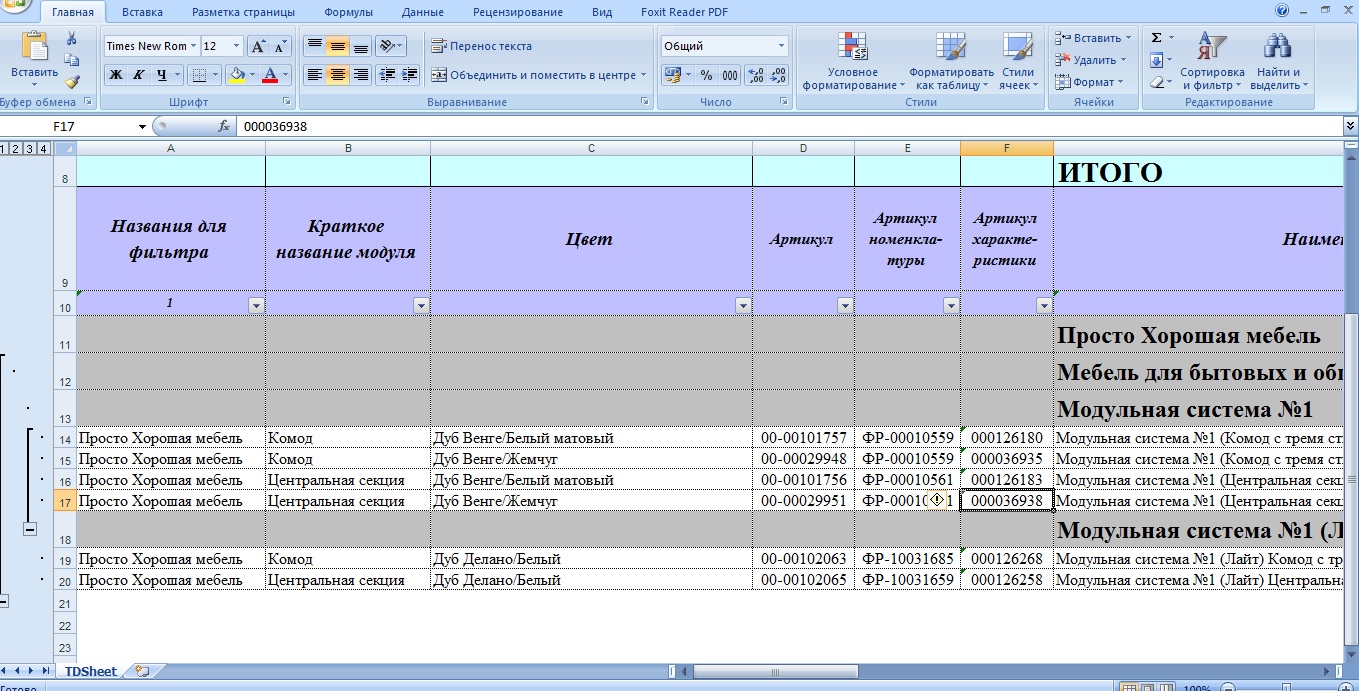
Task: Toggle italic formatting (К)
Action: point(138,75)
